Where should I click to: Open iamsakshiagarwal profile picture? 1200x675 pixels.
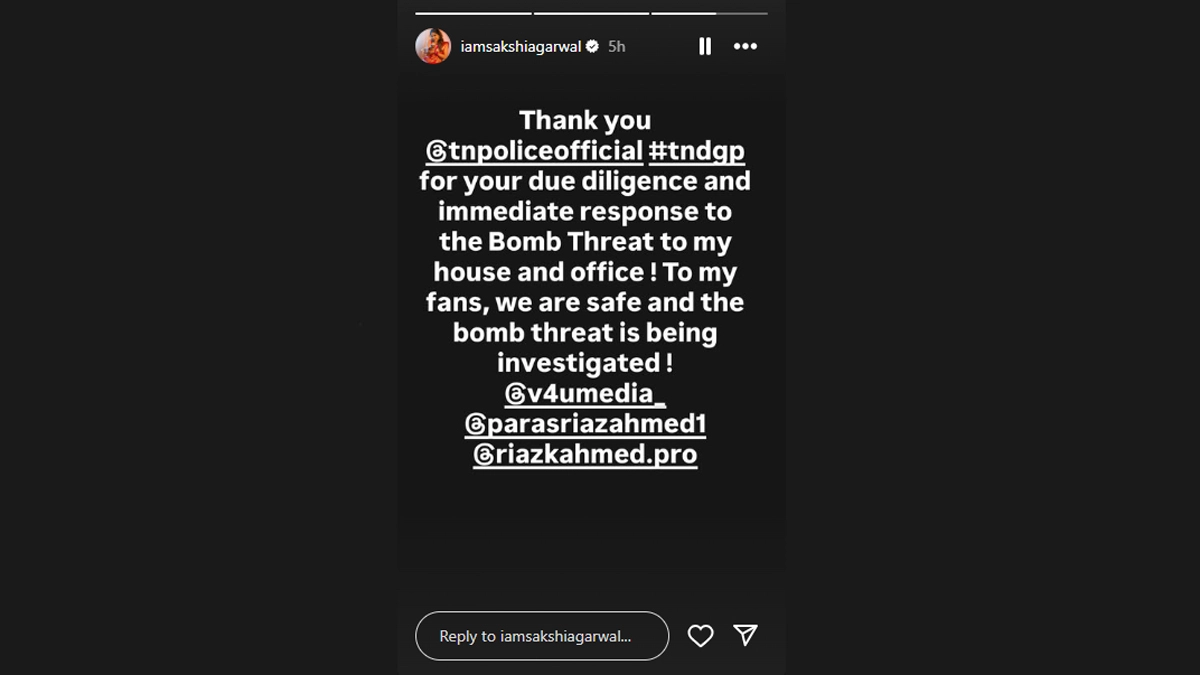click(433, 46)
